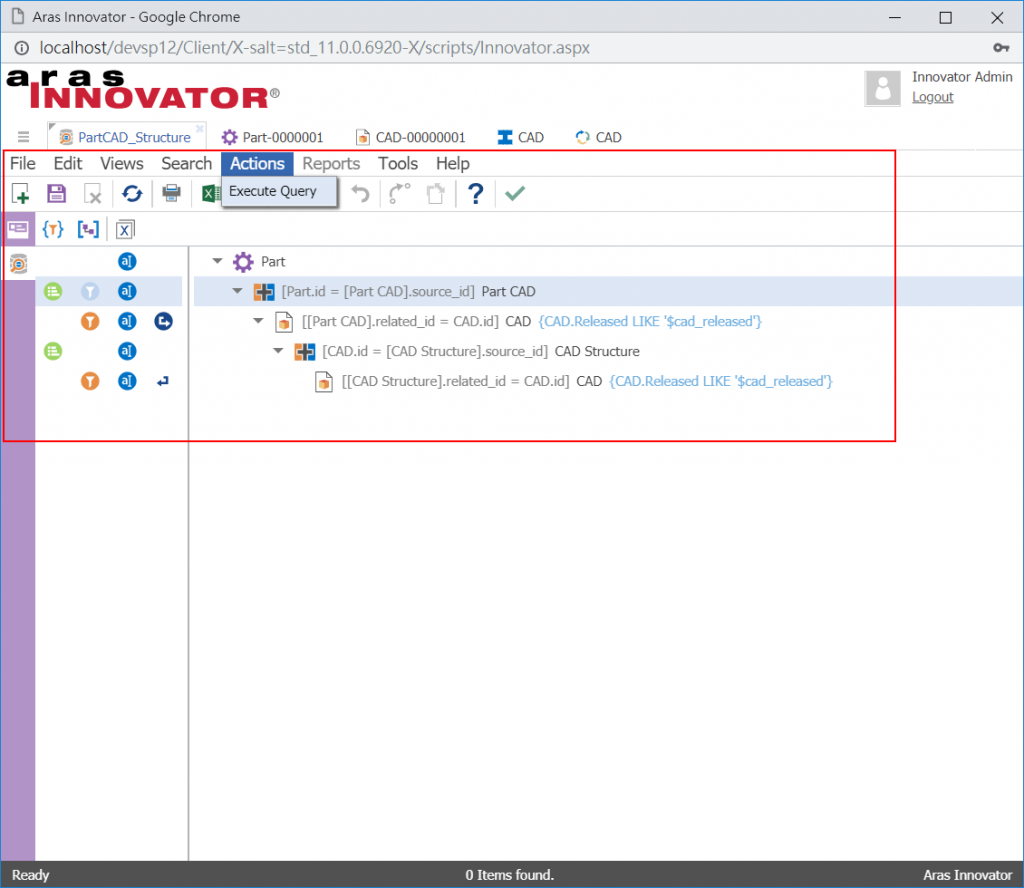Close the PartCAD_Structure tab
The image size is (1024, 888).
coord(200,128)
